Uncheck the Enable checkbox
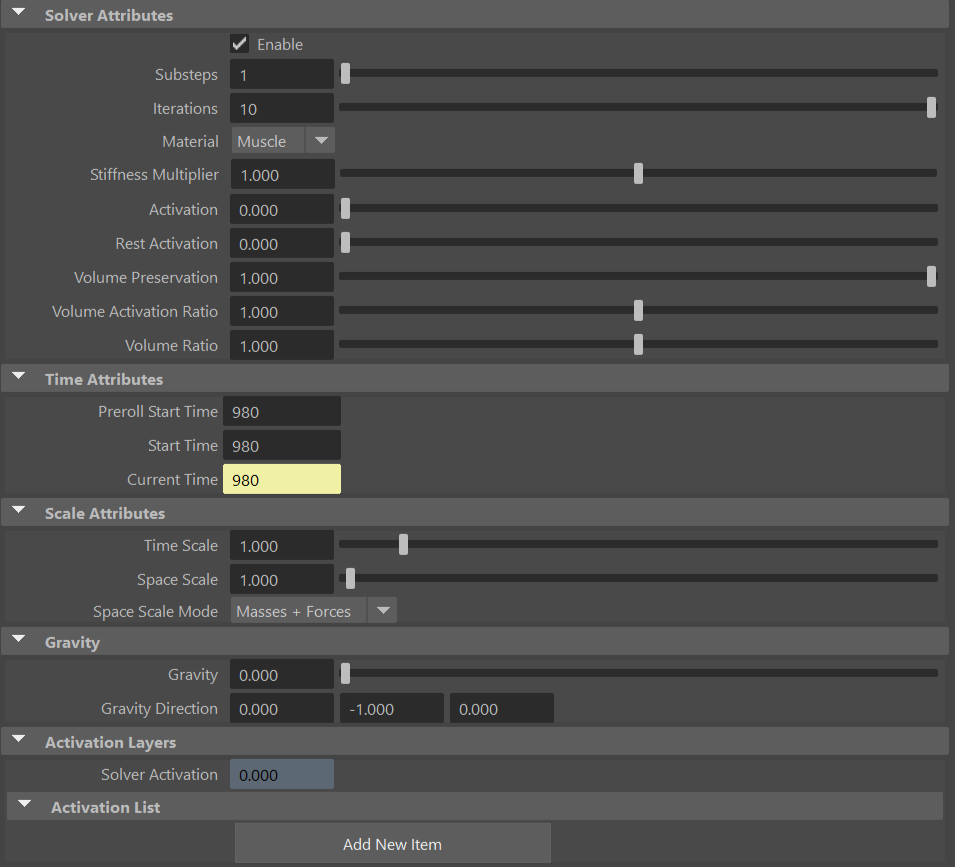955x867 pixels. (x=239, y=43)
